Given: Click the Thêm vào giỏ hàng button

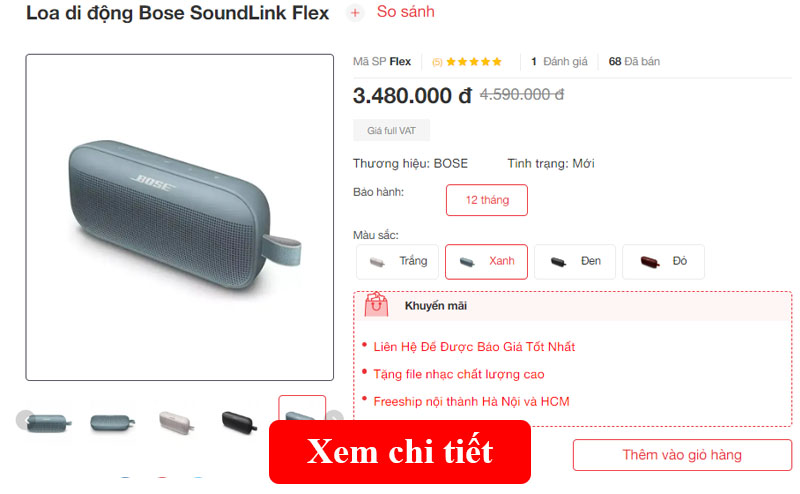Looking at the screenshot, I should click(x=682, y=455).
